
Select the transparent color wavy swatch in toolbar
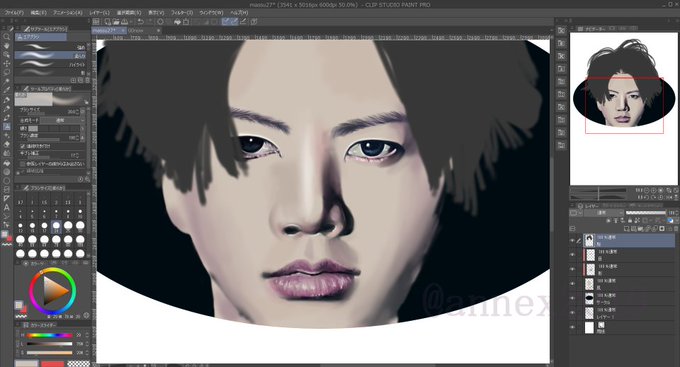click(x=7, y=245)
